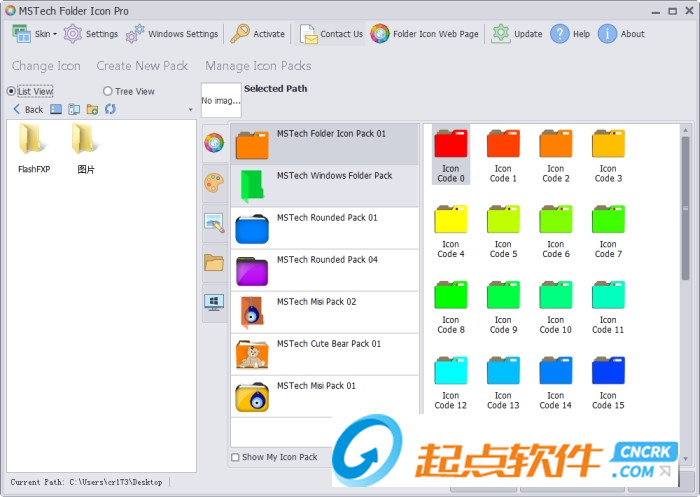Image resolution: width=700 pixels, height=497 pixels.
Task: Click the new folder icon
Action: pos(92,109)
